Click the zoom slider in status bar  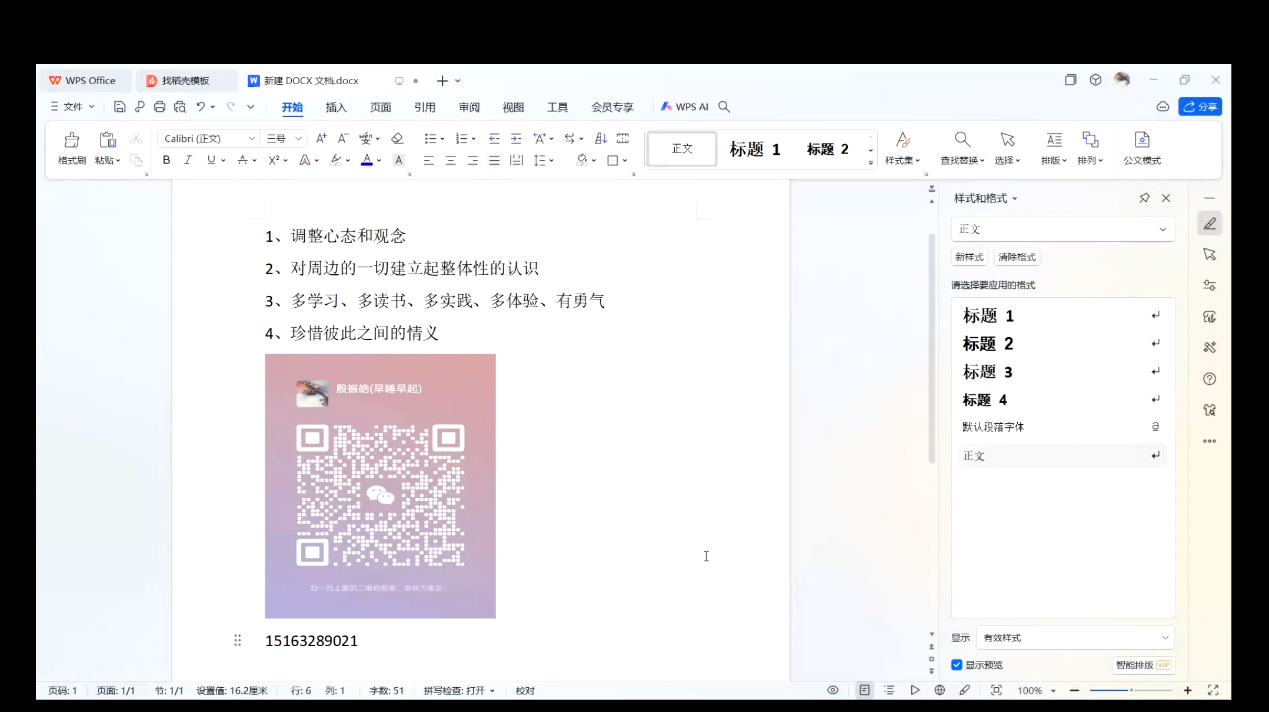tap(1130, 690)
